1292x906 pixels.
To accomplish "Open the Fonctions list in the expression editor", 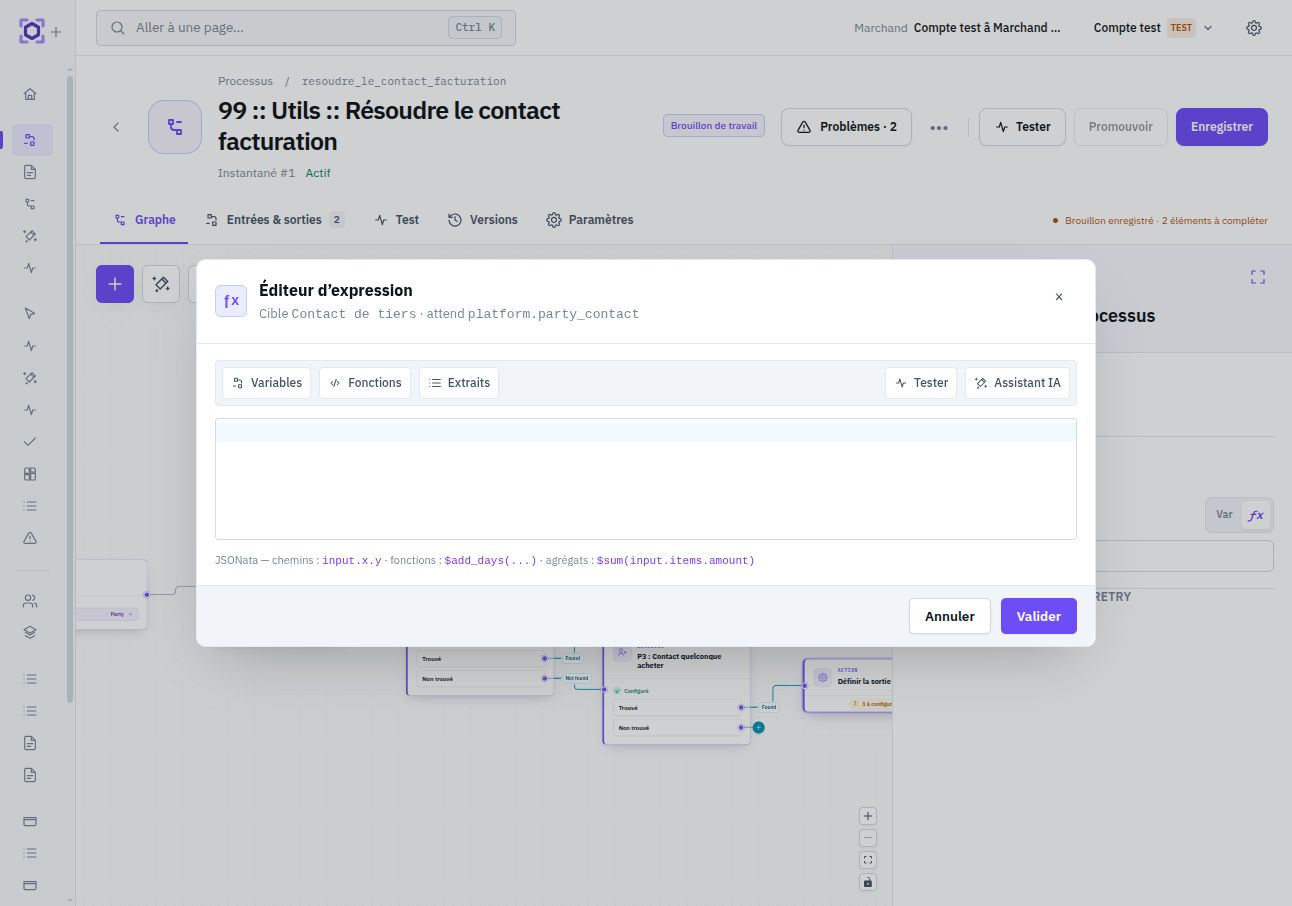I will tap(365, 383).
